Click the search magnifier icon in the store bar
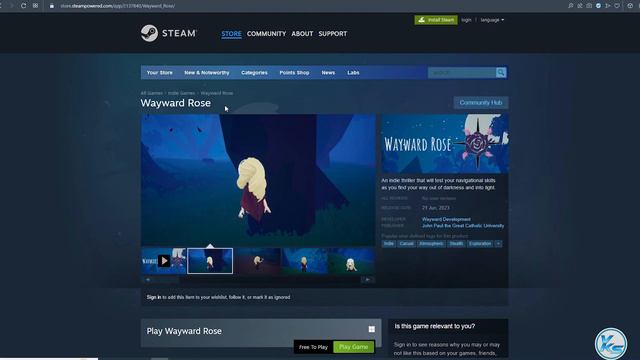The height and width of the screenshot is (360, 640). (501, 73)
